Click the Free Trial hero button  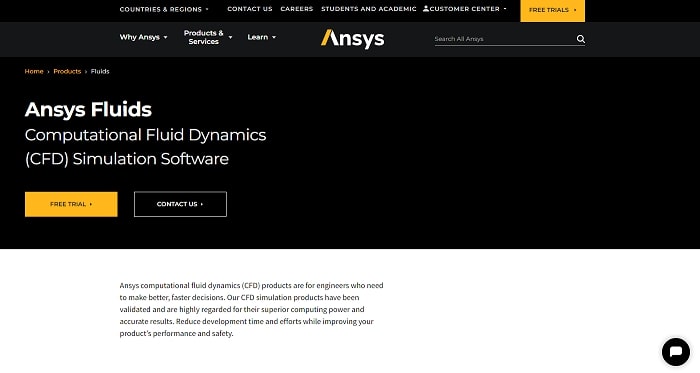coord(71,204)
